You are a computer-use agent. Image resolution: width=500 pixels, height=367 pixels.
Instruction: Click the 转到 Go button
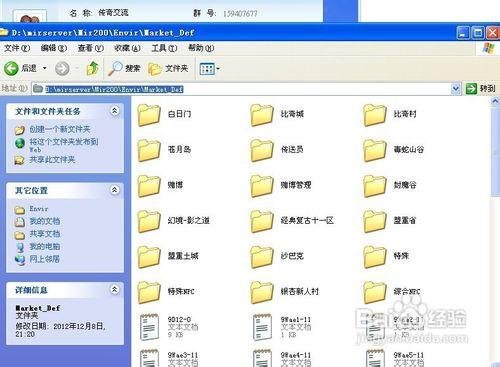click(x=480, y=89)
